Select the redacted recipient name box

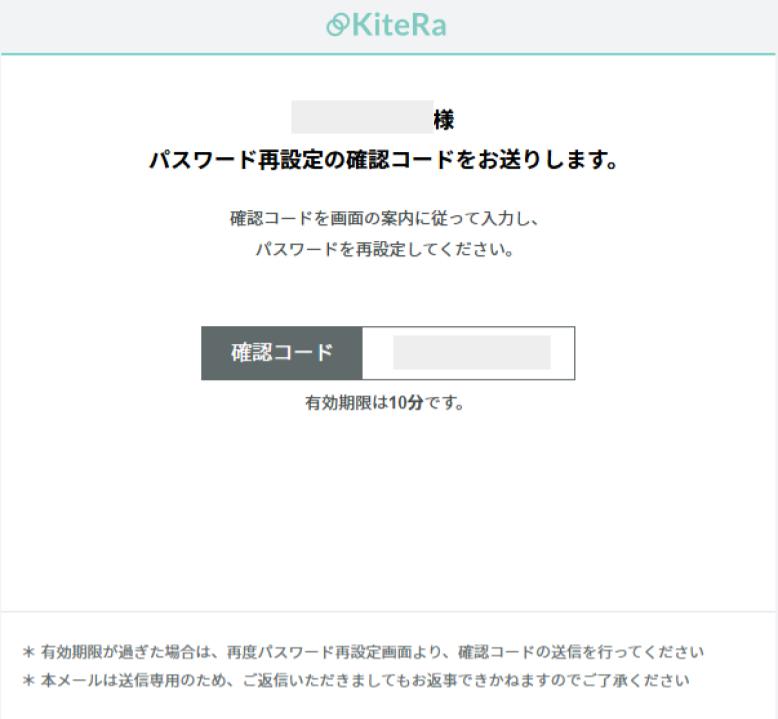pos(361,117)
